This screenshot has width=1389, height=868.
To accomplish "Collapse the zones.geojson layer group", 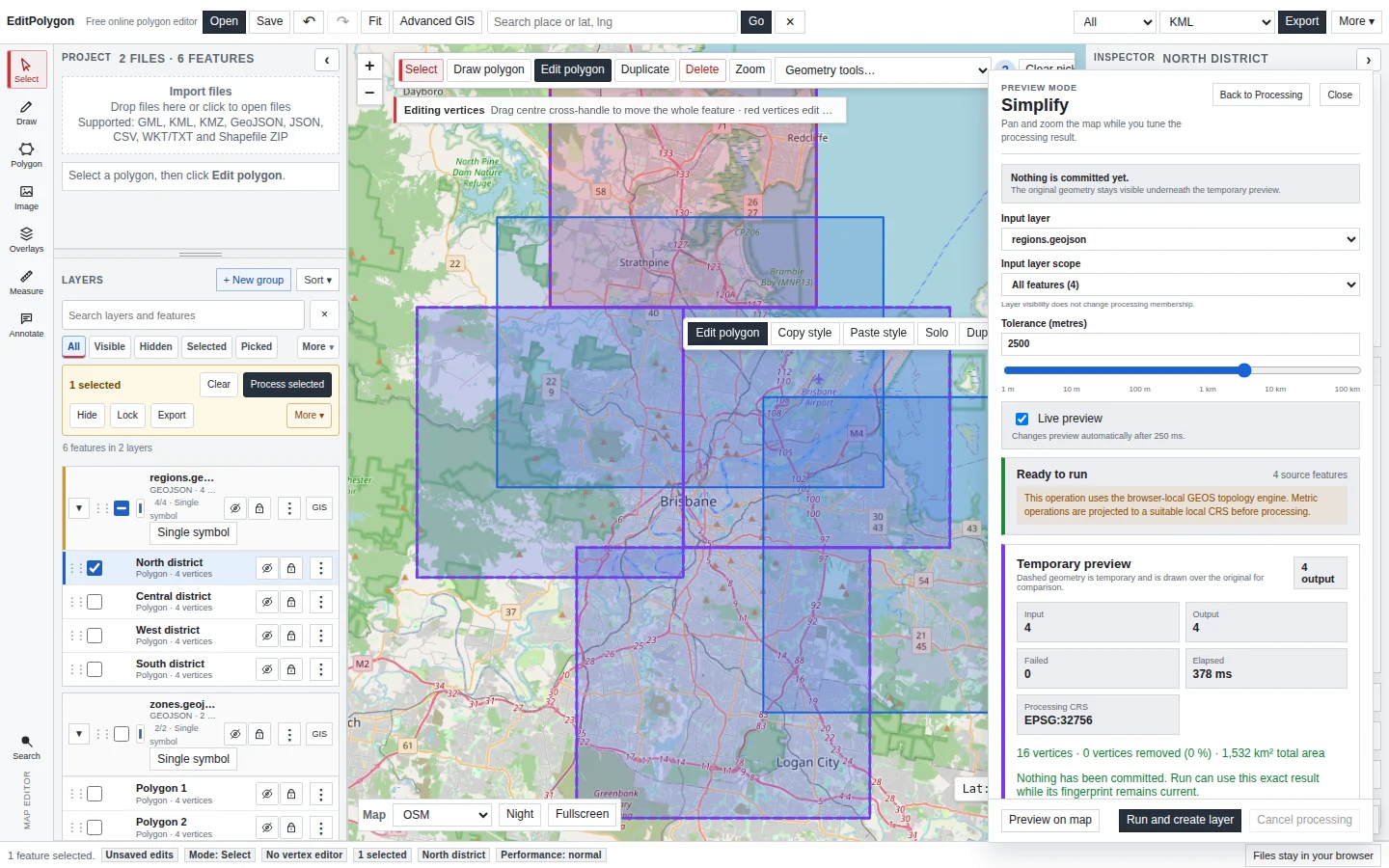I will point(79,734).
